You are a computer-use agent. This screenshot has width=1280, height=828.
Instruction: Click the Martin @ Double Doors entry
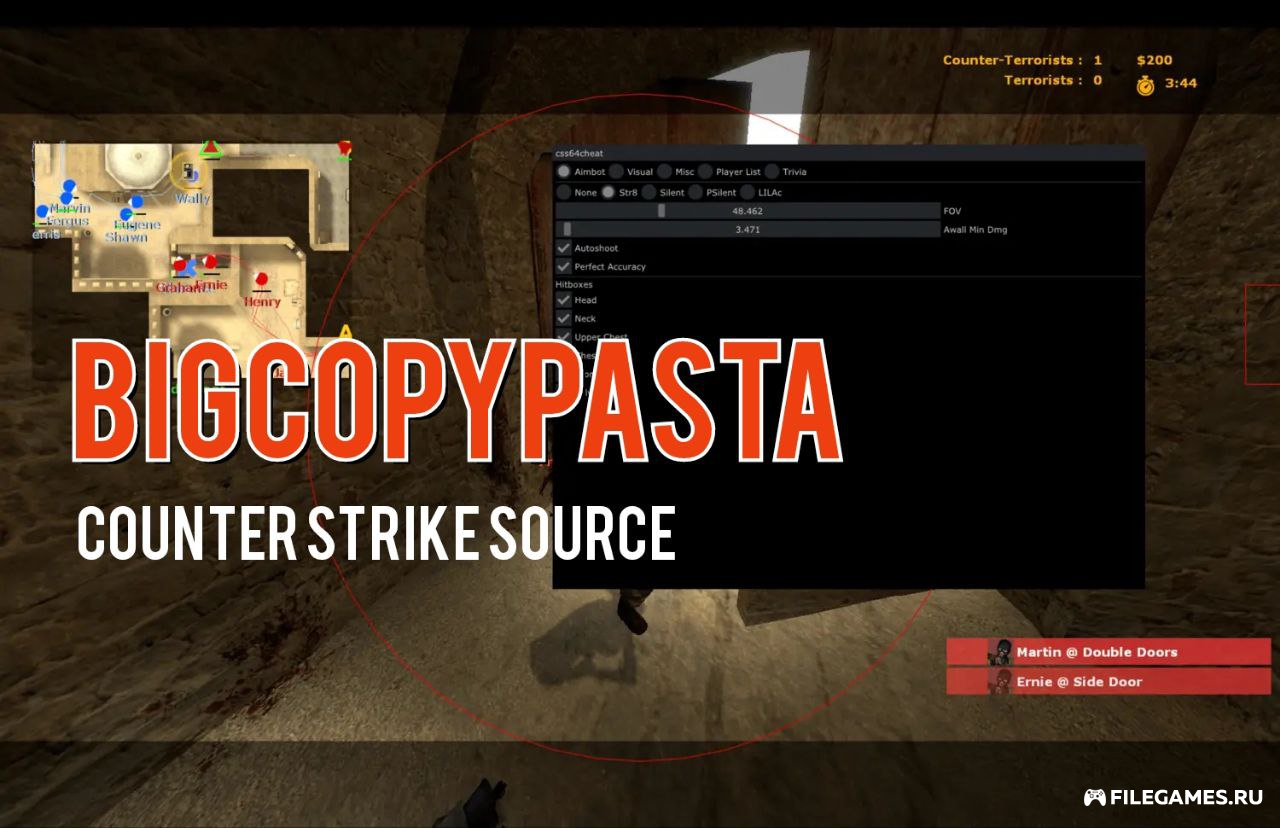1108,652
